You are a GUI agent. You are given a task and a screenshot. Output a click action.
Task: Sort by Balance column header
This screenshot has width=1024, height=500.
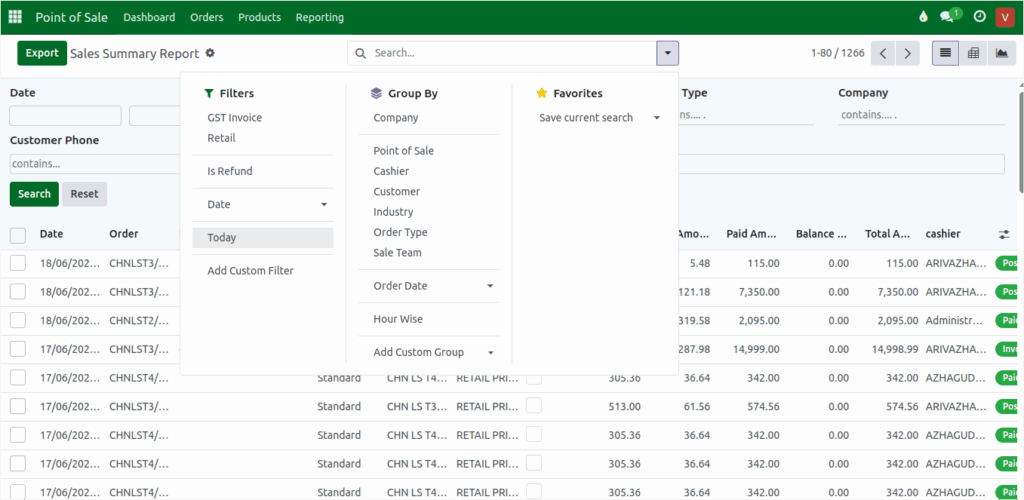821,234
